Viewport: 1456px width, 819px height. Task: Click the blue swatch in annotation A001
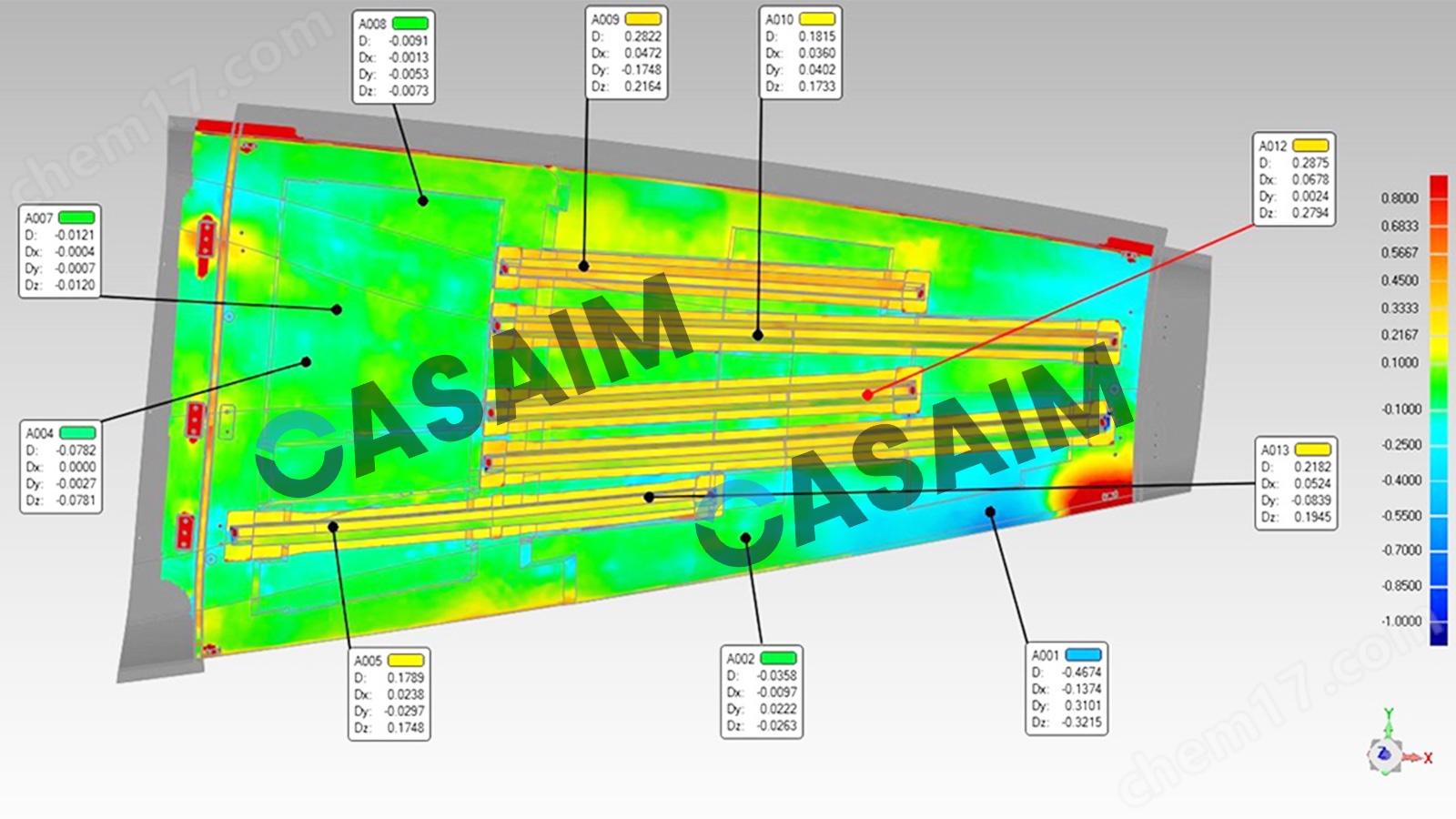pos(1083,655)
